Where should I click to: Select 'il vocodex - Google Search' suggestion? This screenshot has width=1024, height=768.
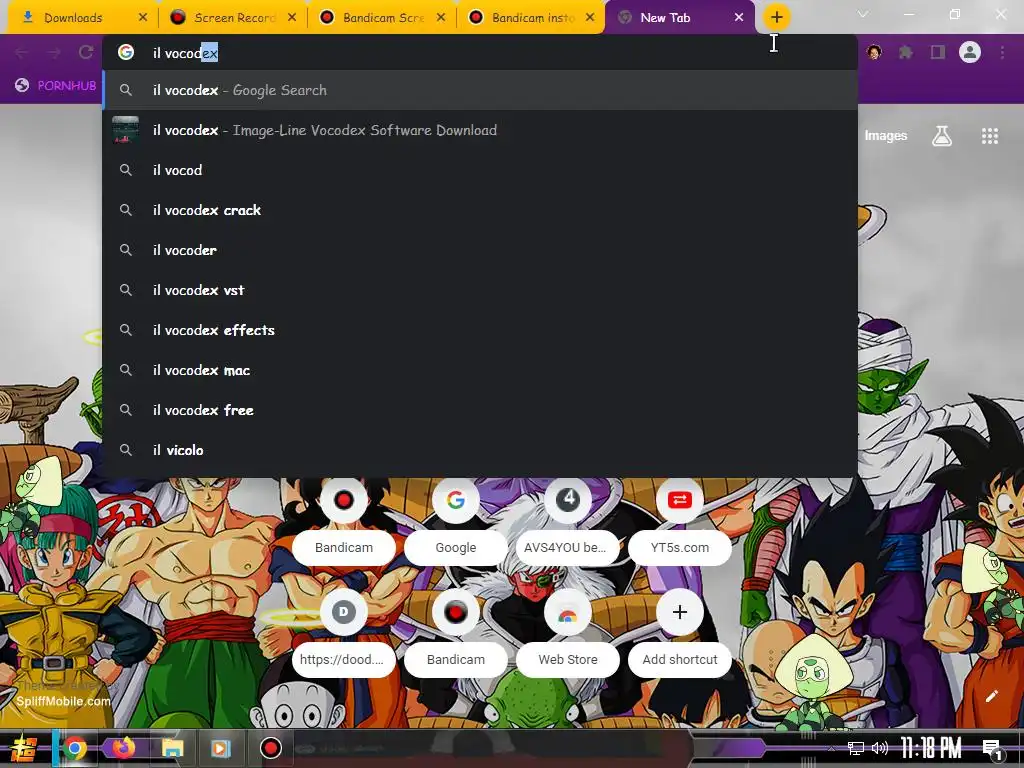coord(480,90)
